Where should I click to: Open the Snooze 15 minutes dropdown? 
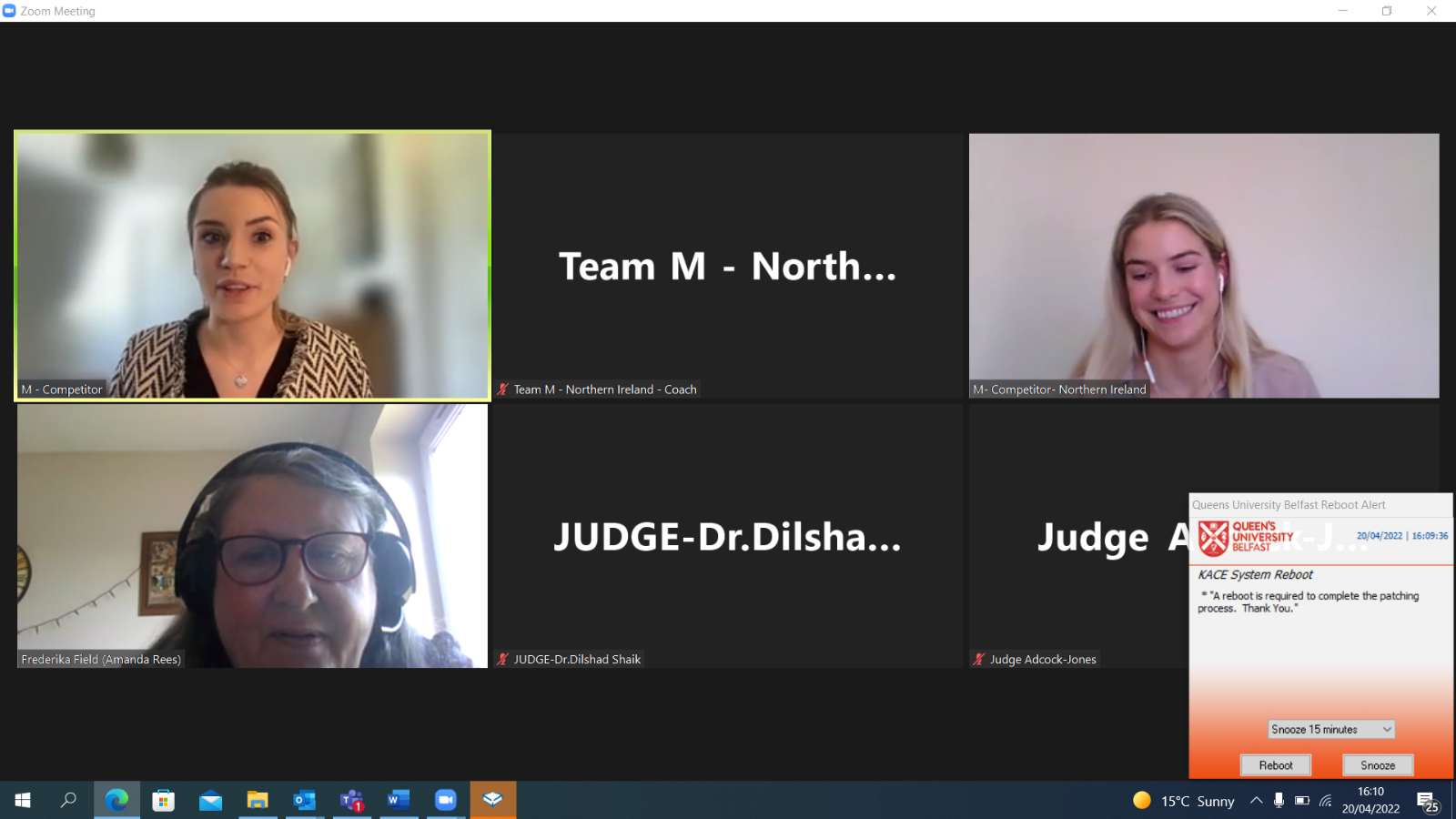tap(1330, 729)
